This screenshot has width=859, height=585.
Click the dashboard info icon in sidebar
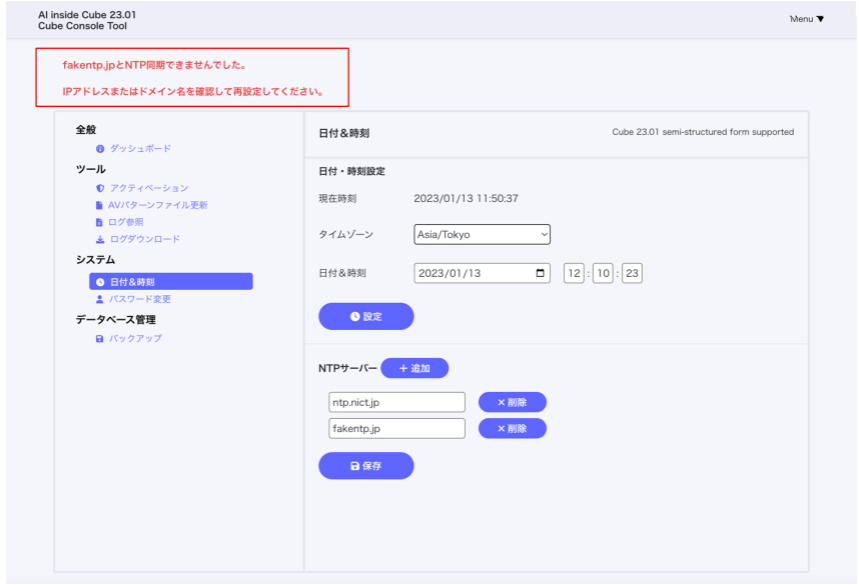pos(100,149)
